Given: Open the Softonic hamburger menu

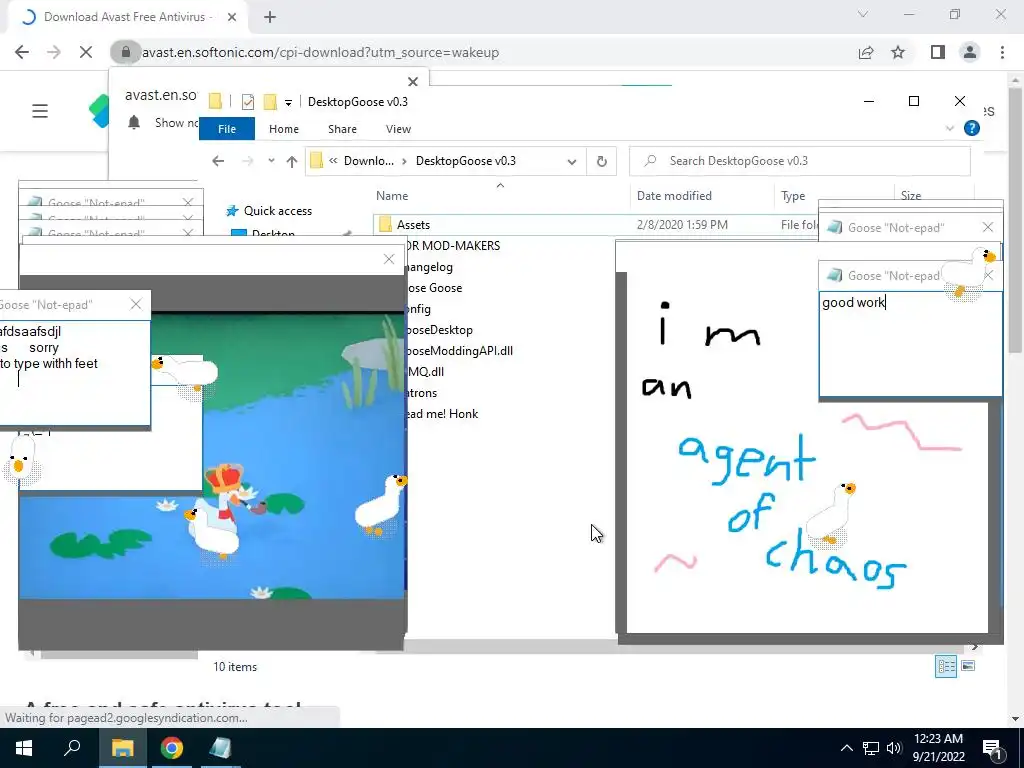Looking at the screenshot, I should tap(40, 111).
